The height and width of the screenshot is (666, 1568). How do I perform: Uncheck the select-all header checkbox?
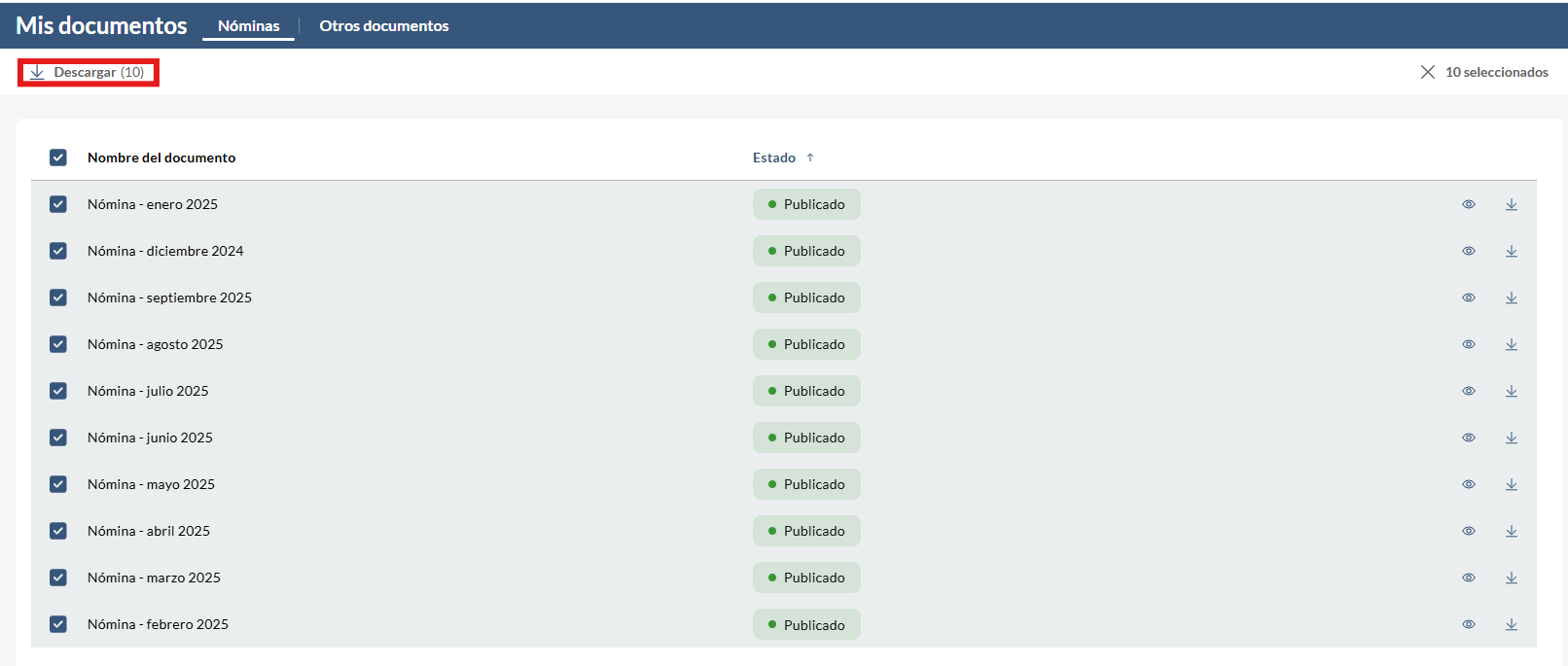click(58, 158)
